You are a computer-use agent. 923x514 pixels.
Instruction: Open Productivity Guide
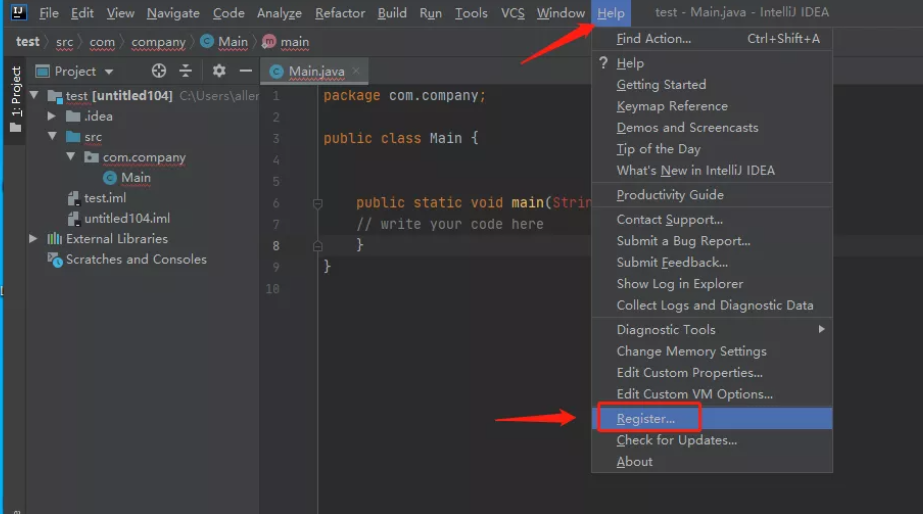click(712, 195)
